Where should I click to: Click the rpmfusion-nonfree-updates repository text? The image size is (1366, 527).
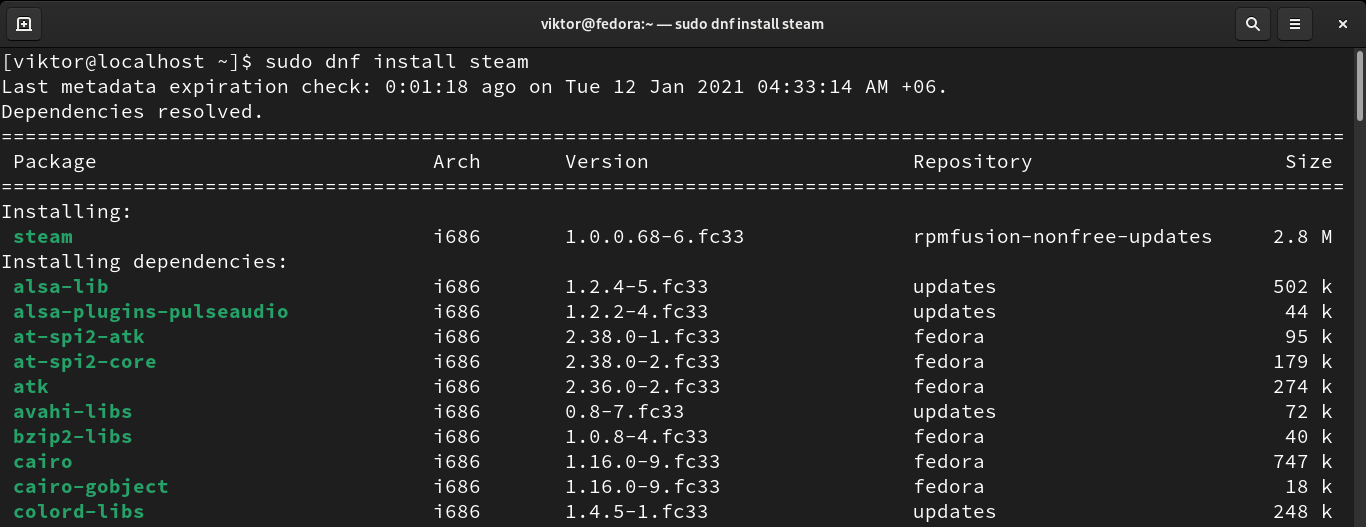pyautogui.click(x=1062, y=237)
